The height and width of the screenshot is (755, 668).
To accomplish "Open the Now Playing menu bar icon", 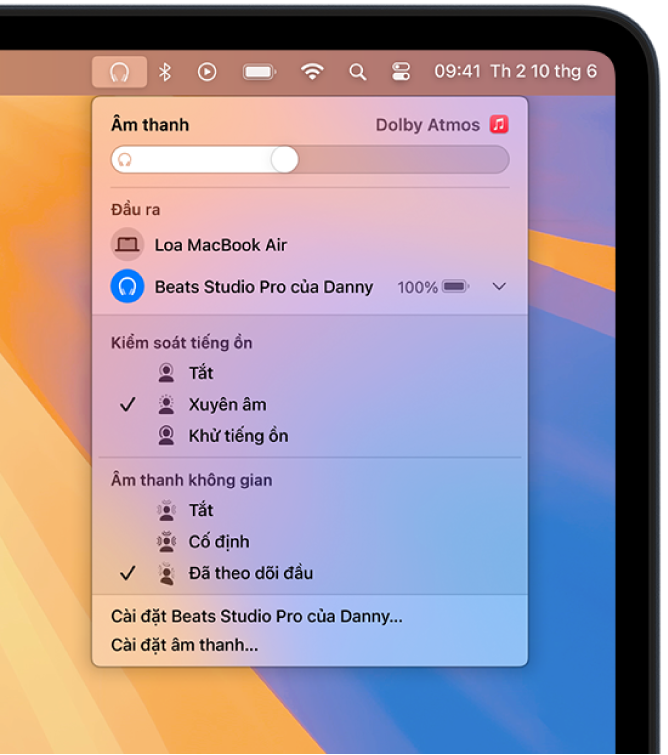I will point(207,72).
